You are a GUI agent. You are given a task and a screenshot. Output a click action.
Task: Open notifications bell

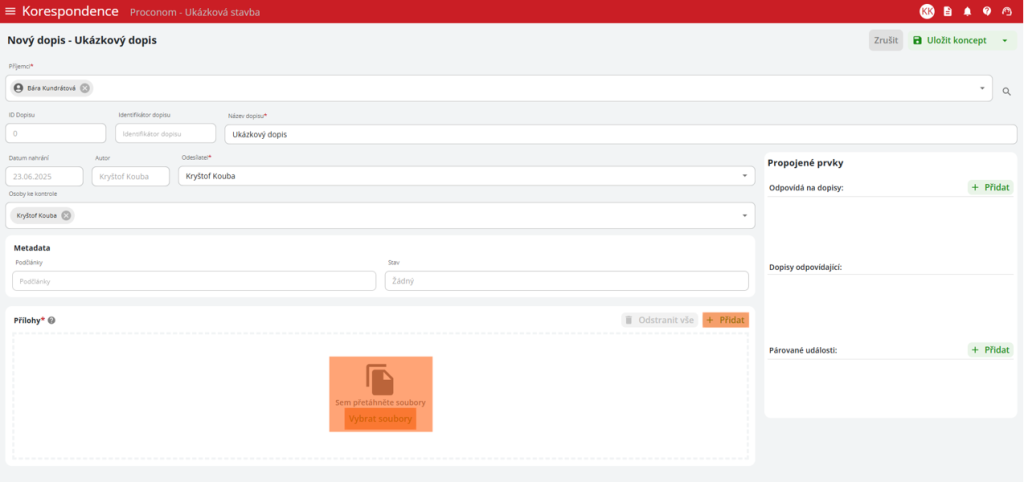[x=967, y=11]
